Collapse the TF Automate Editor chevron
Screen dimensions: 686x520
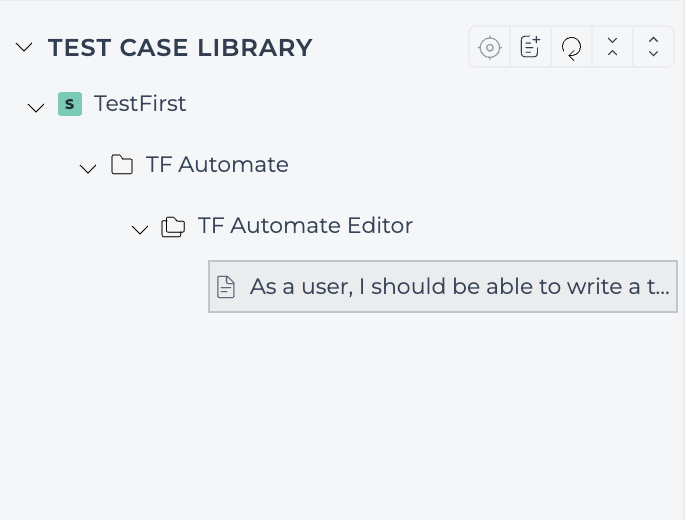pyautogui.click(x=140, y=229)
